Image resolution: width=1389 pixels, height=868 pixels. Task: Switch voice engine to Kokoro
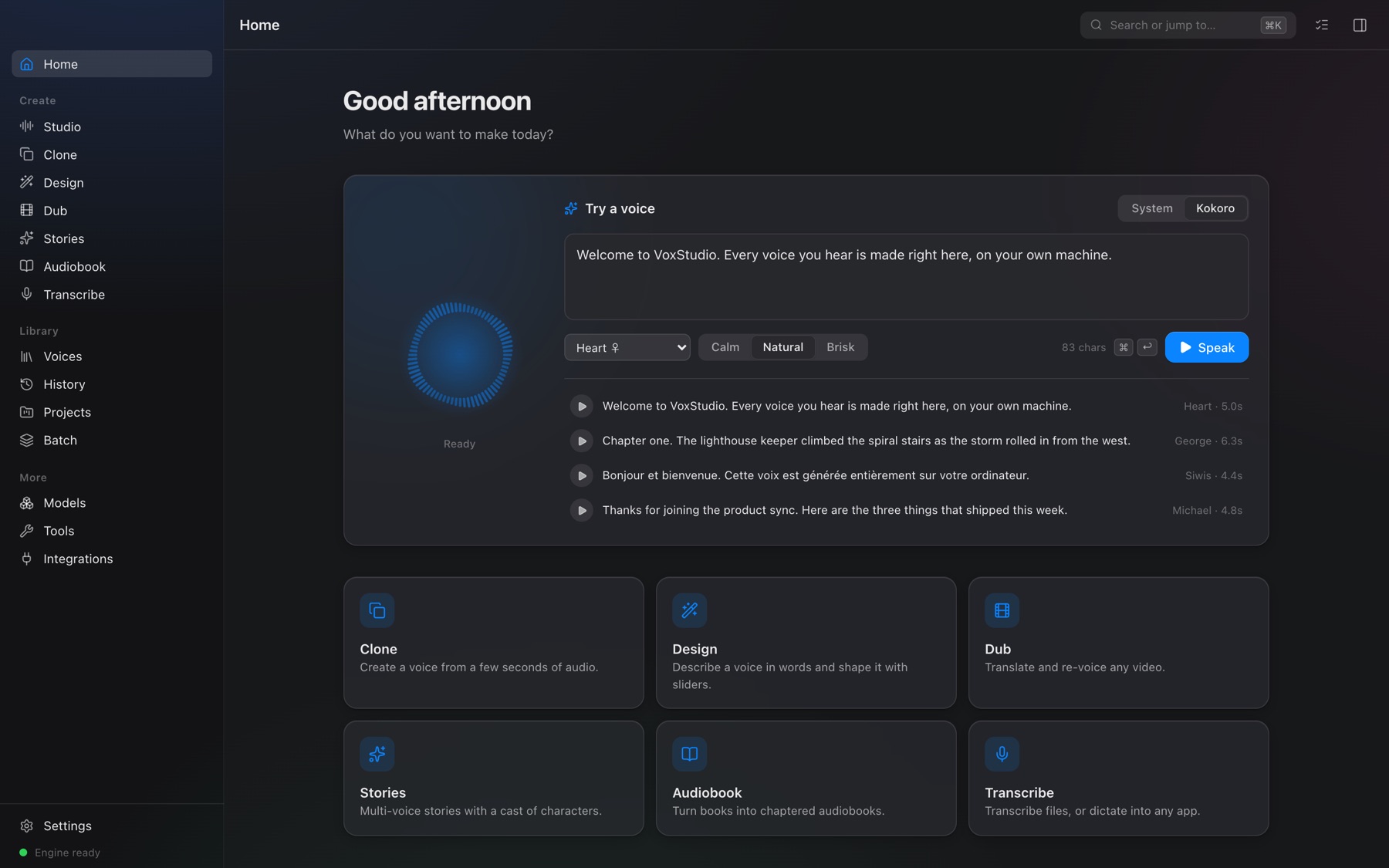(x=1215, y=208)
